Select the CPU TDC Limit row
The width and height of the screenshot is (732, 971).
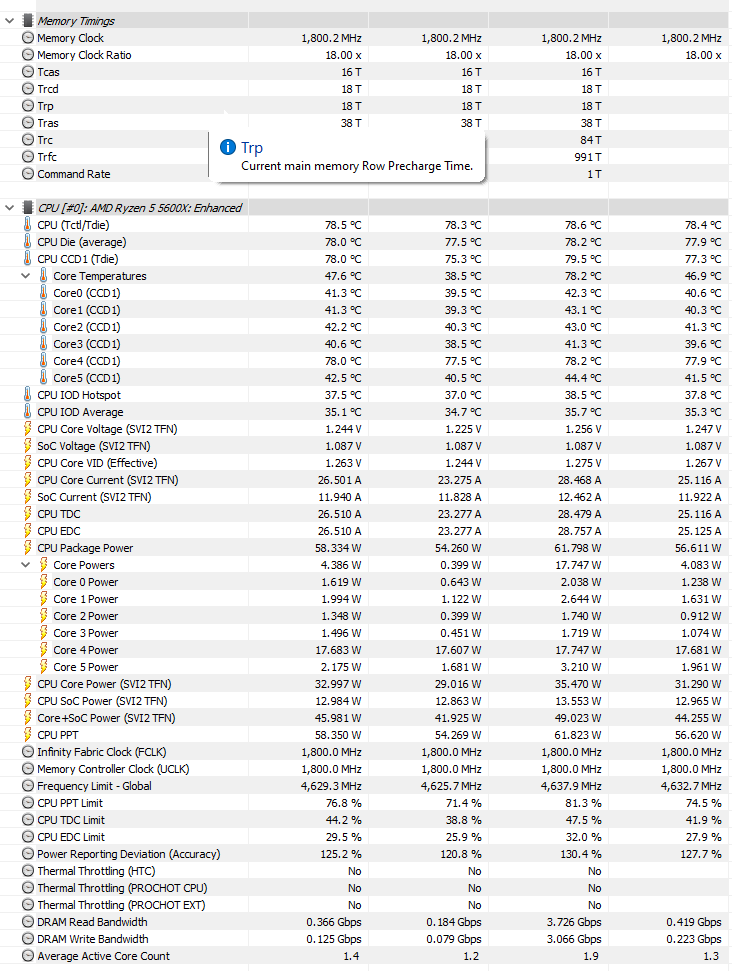366,820
